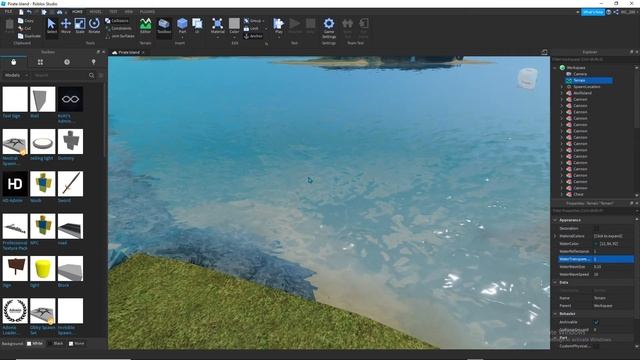640x360 pixels.
Task: Switch to the VIEW ribbon tab
Action: (x=129, y=12)
